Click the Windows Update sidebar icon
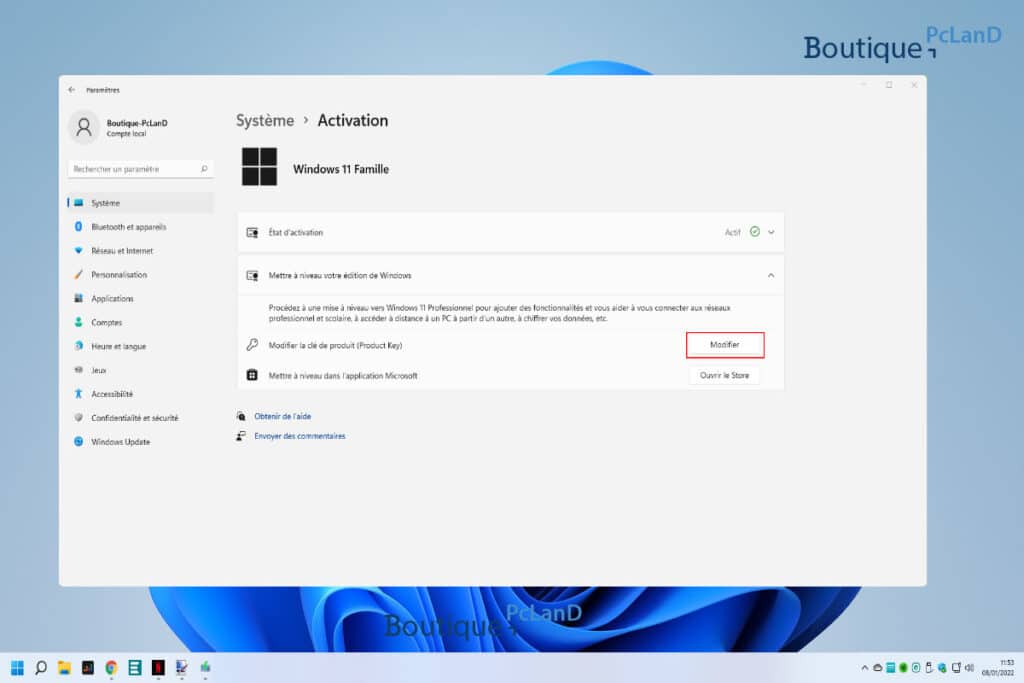This screenshot has width=1024, height=683. [78, 441]
